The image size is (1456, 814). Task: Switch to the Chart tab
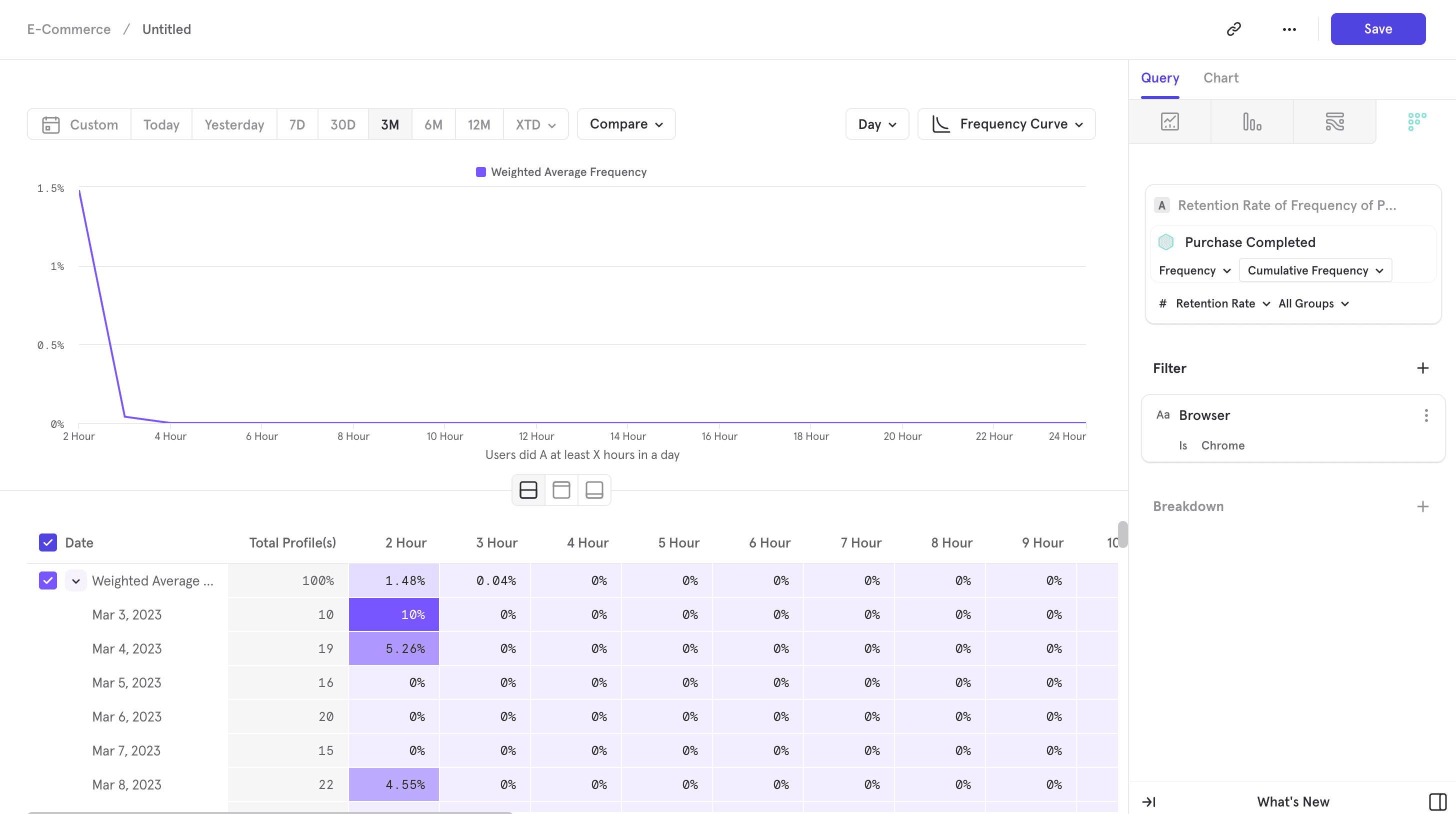1220,78
